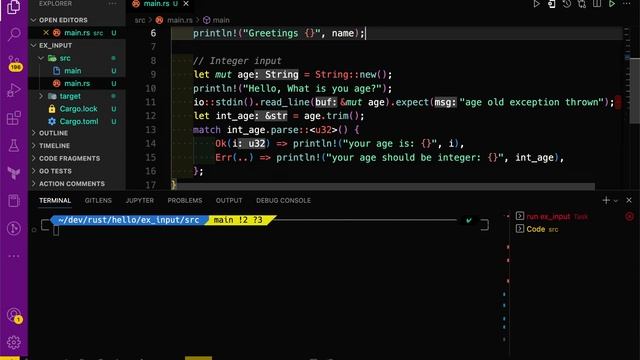
Task: Open the Extensions view
Action: [14, 118]
